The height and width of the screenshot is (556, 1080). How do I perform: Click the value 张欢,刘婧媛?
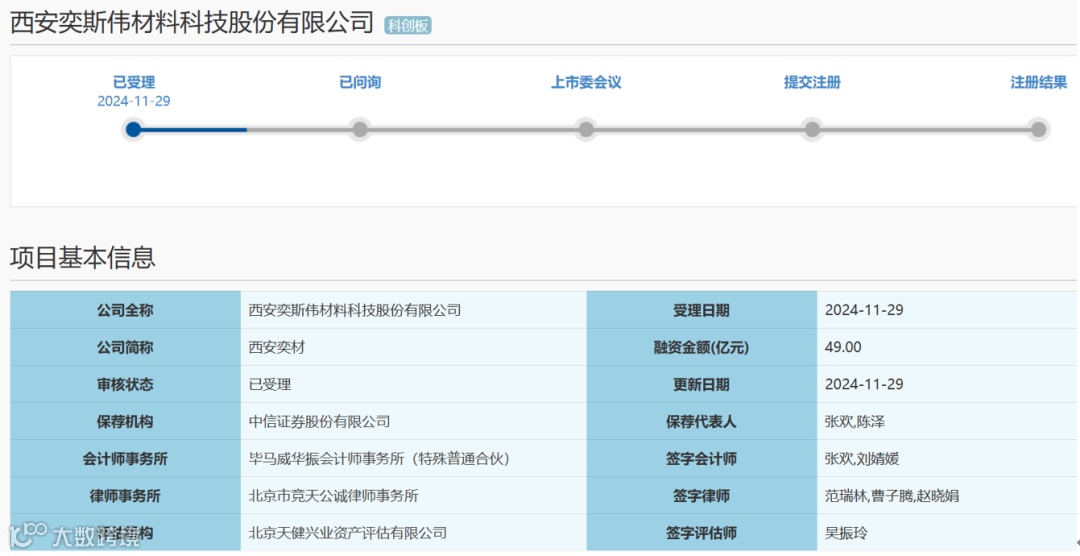point(862,460)
